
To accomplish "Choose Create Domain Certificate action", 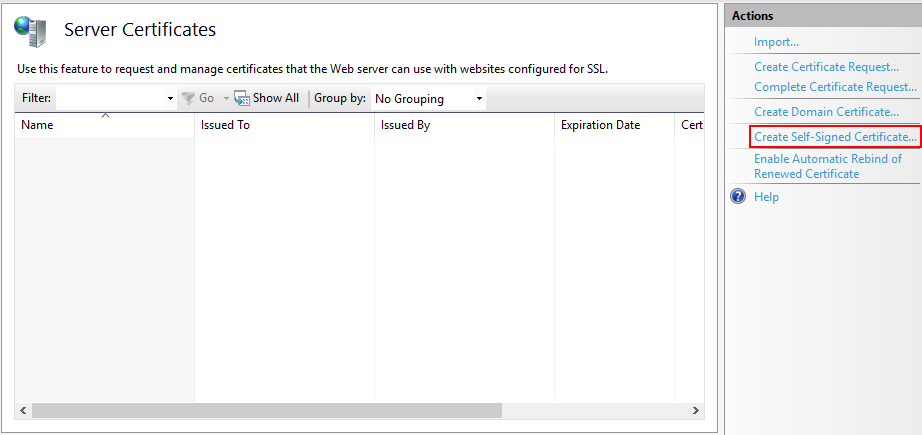I will coord(826,112).
